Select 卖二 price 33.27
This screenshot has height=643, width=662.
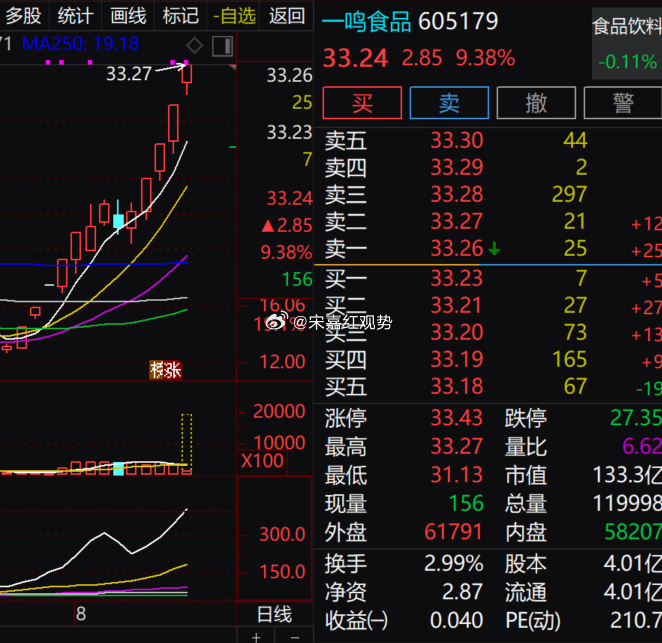pos(457,221)
